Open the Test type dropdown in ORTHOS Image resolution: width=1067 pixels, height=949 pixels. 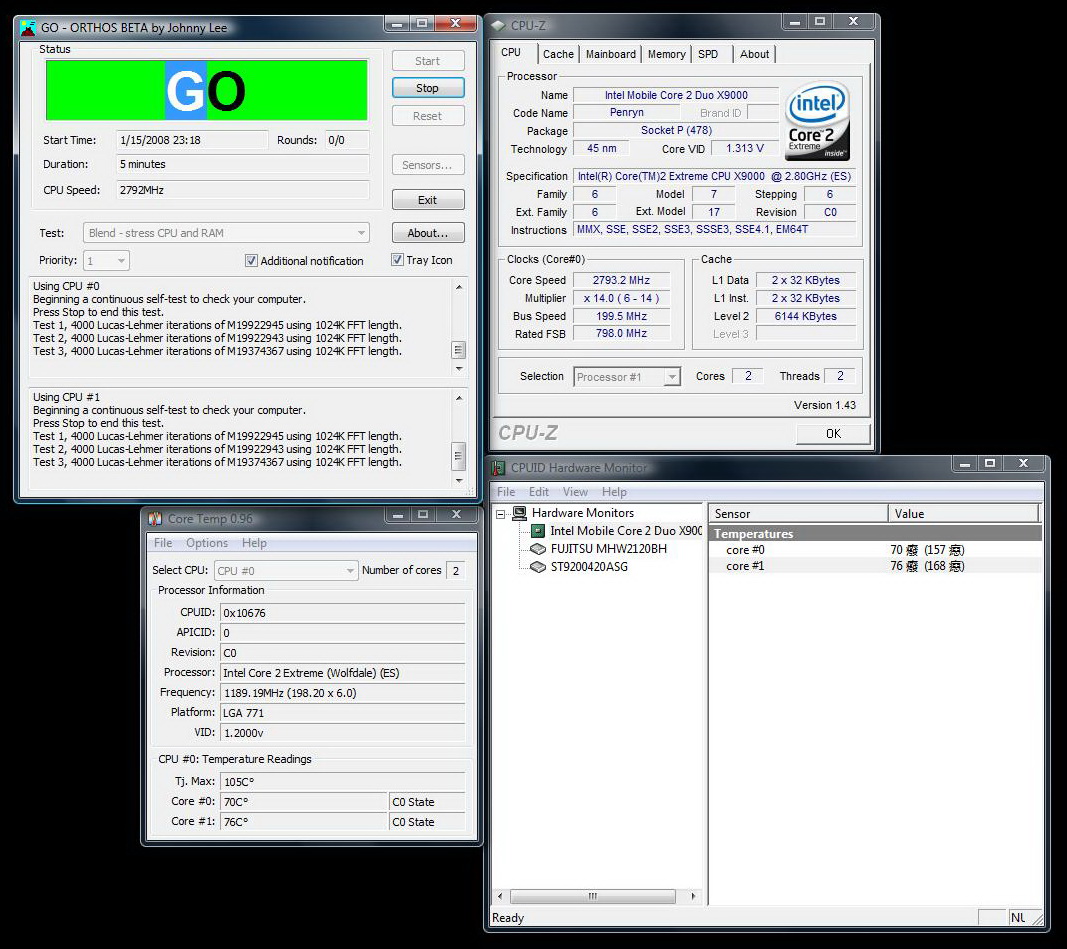coord(227,233)
